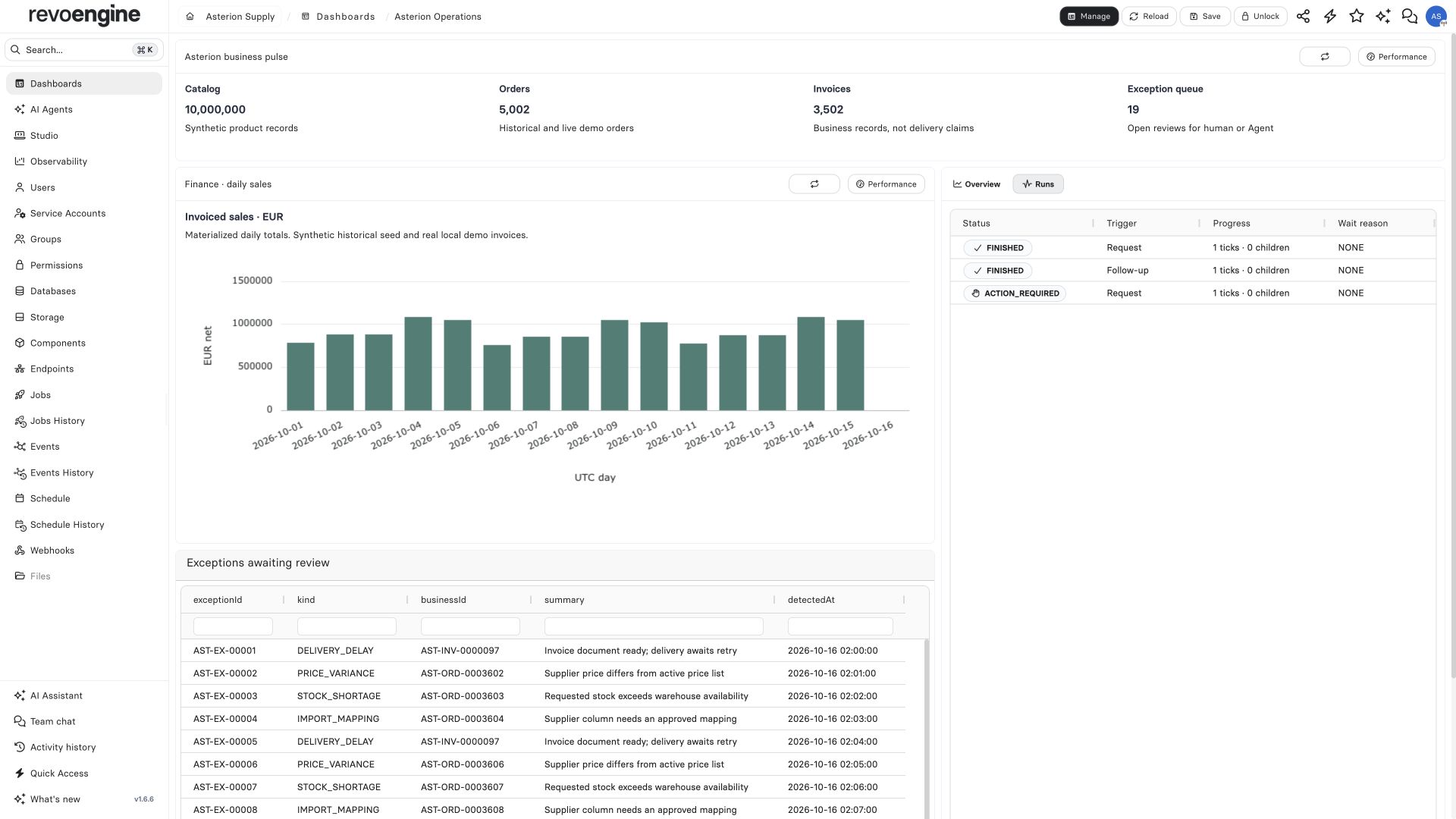Viewport: 1456px width, 819px height.
Task: Sort by the businessId column header
Action: tap(470, 600)
